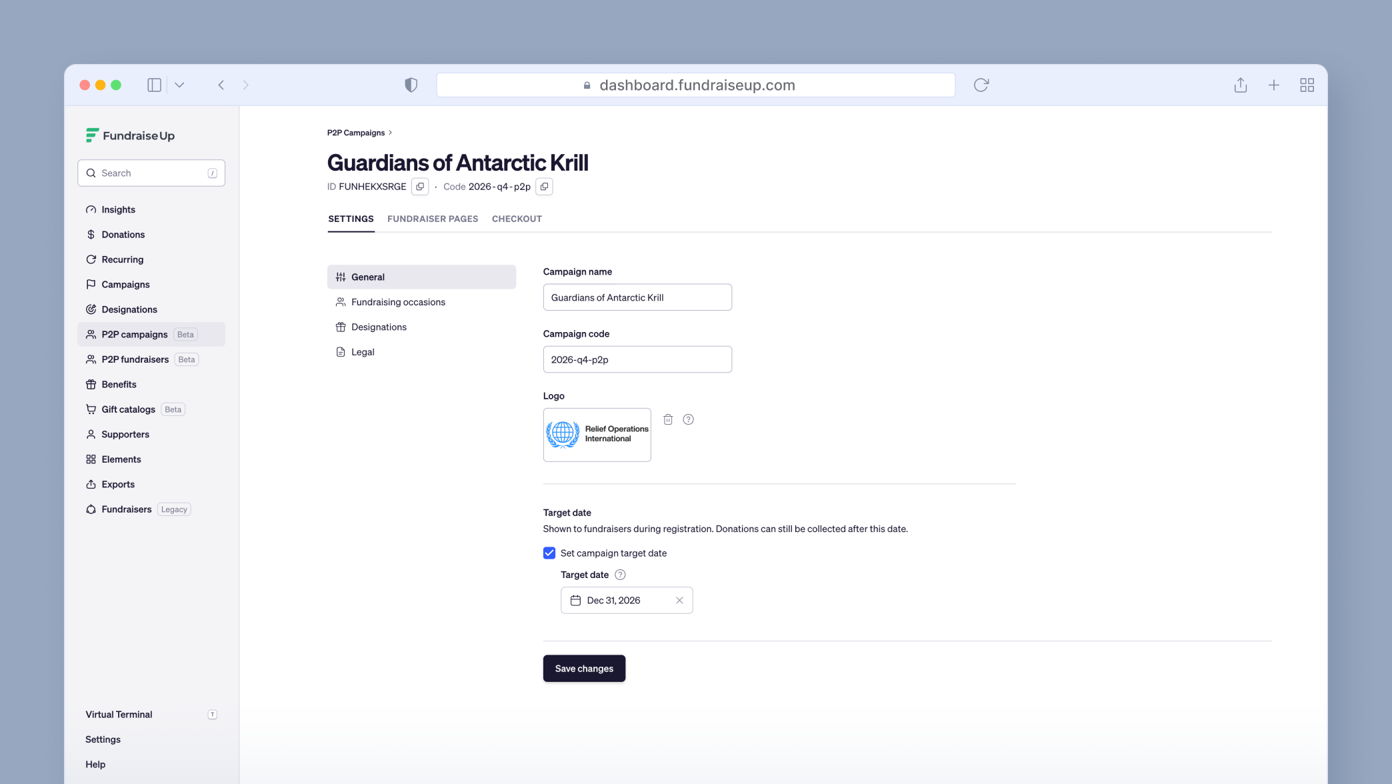Open Settings at sidebar bottom
The image size is (1392, 784).
click(103, 740)
